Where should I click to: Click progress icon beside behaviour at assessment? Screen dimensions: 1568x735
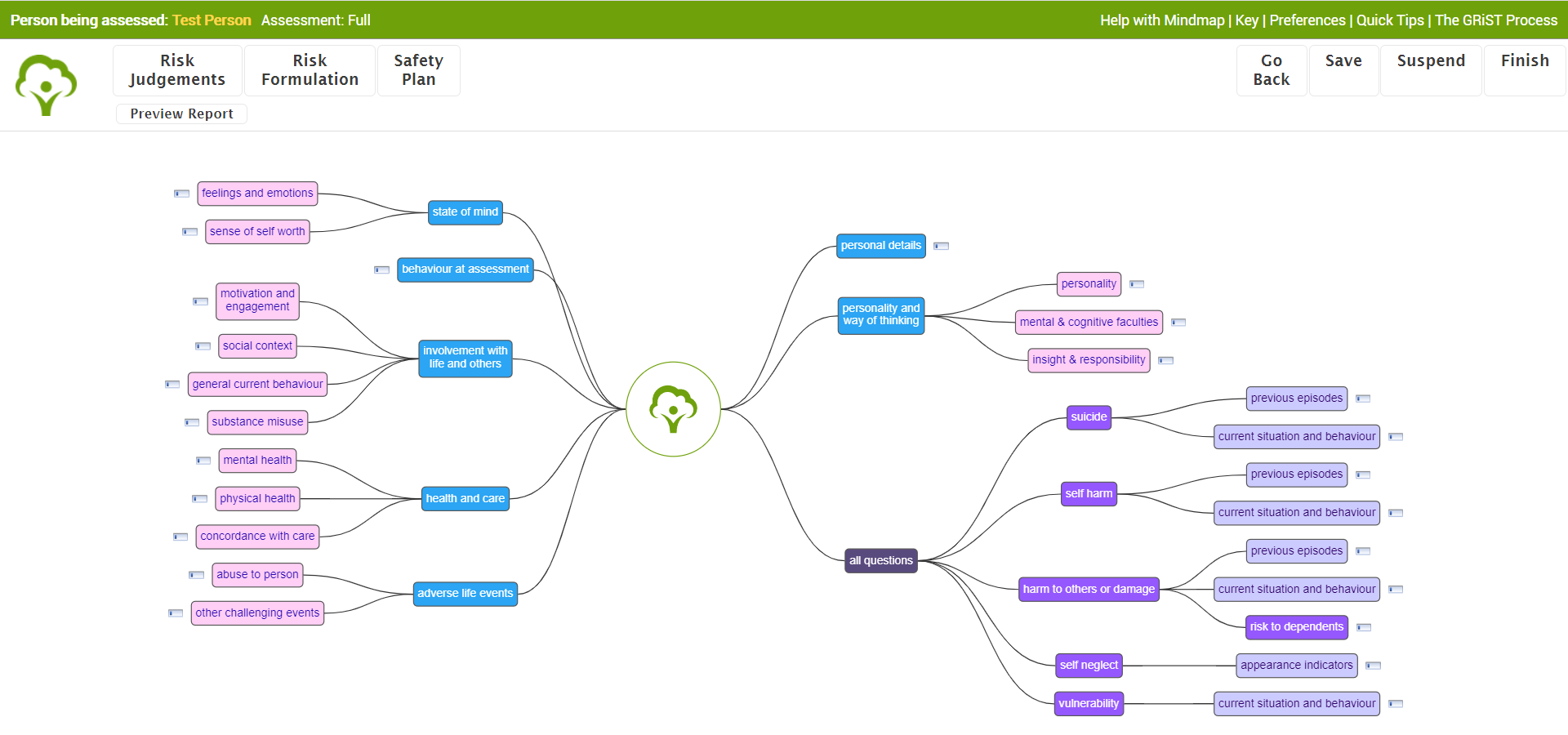click(x=381, y=269)
